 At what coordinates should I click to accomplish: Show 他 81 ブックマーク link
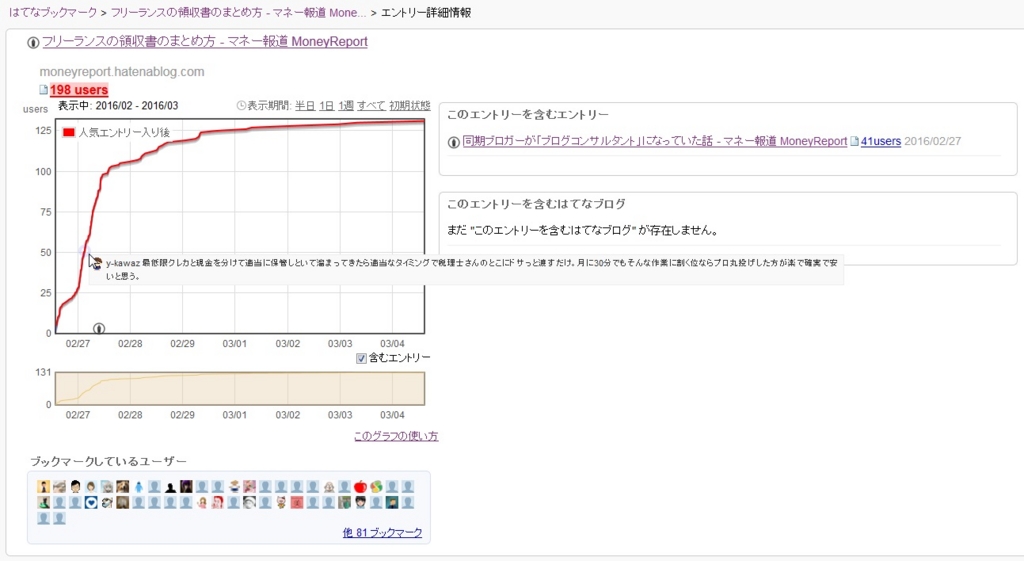pos(382,533)
